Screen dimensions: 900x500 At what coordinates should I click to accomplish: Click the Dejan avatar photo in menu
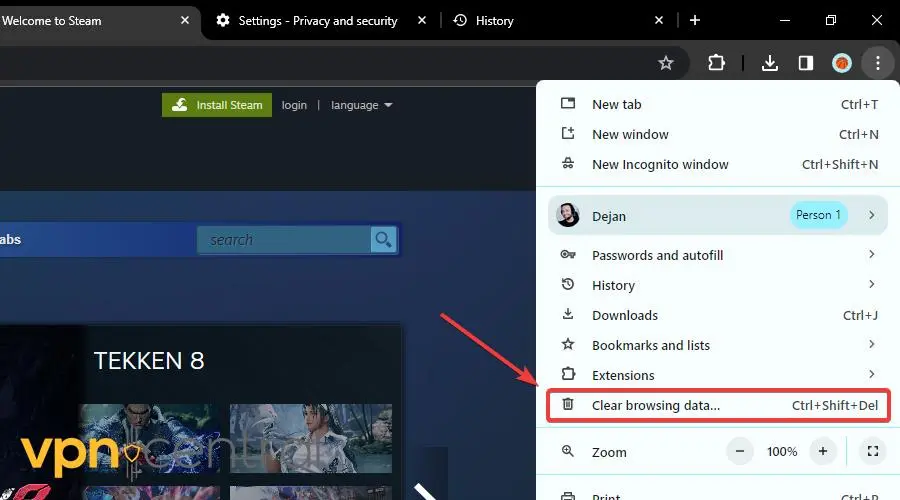click(x=568, y=215)
